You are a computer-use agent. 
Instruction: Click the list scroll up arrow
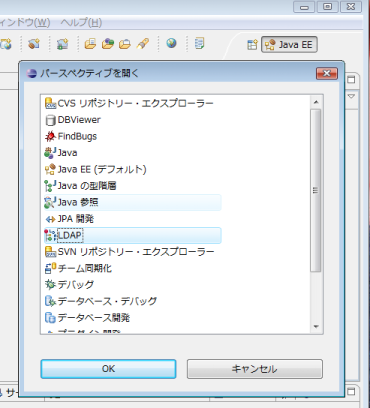click(x=316, y=102)
